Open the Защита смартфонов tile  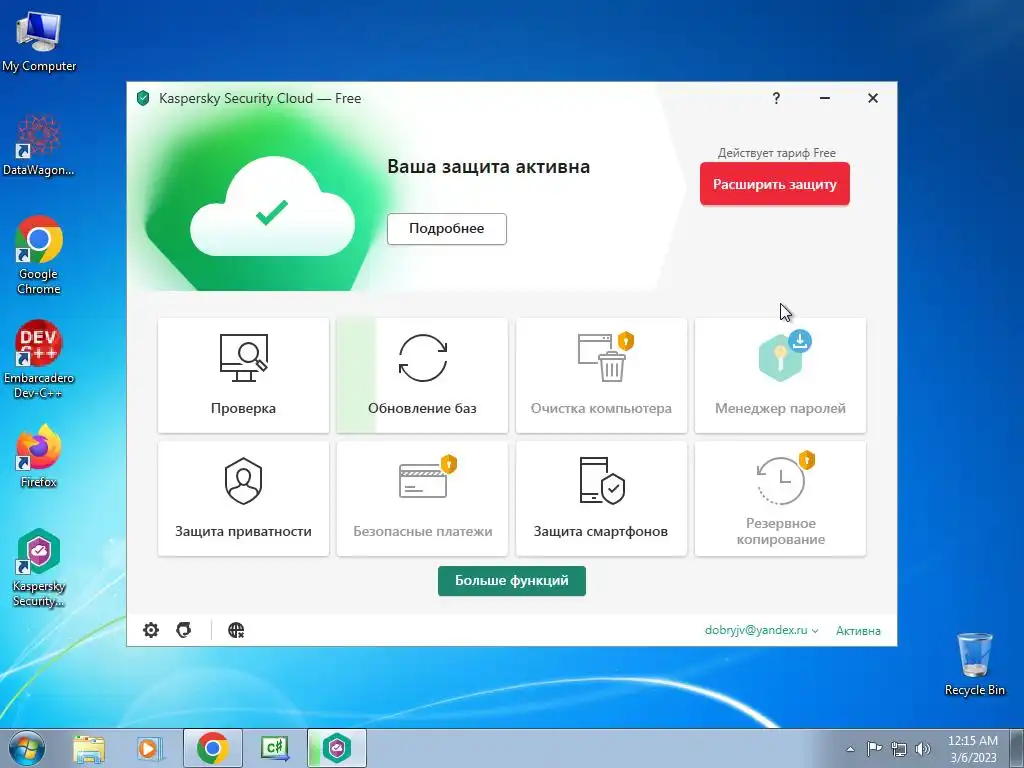point(601,499)
